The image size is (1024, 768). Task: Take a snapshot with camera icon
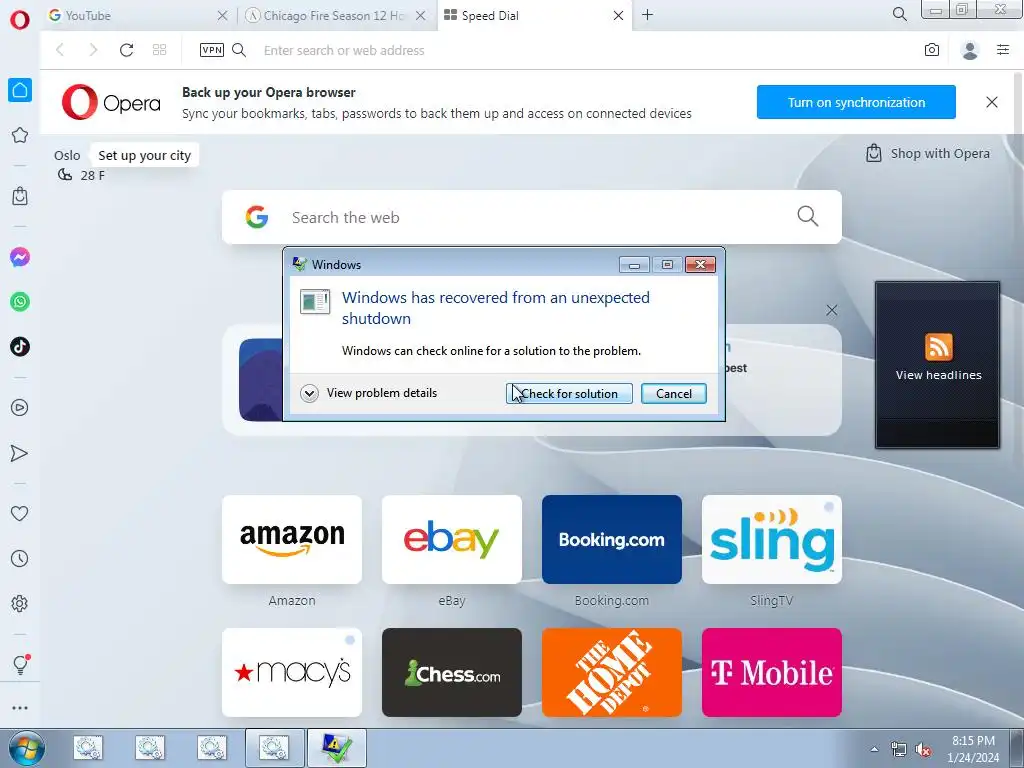pos(932,50)
